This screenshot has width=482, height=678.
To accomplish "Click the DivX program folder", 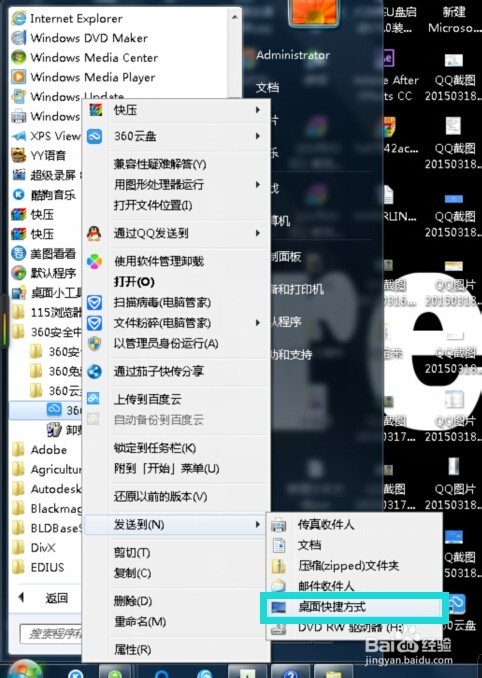I will point(34,548).
